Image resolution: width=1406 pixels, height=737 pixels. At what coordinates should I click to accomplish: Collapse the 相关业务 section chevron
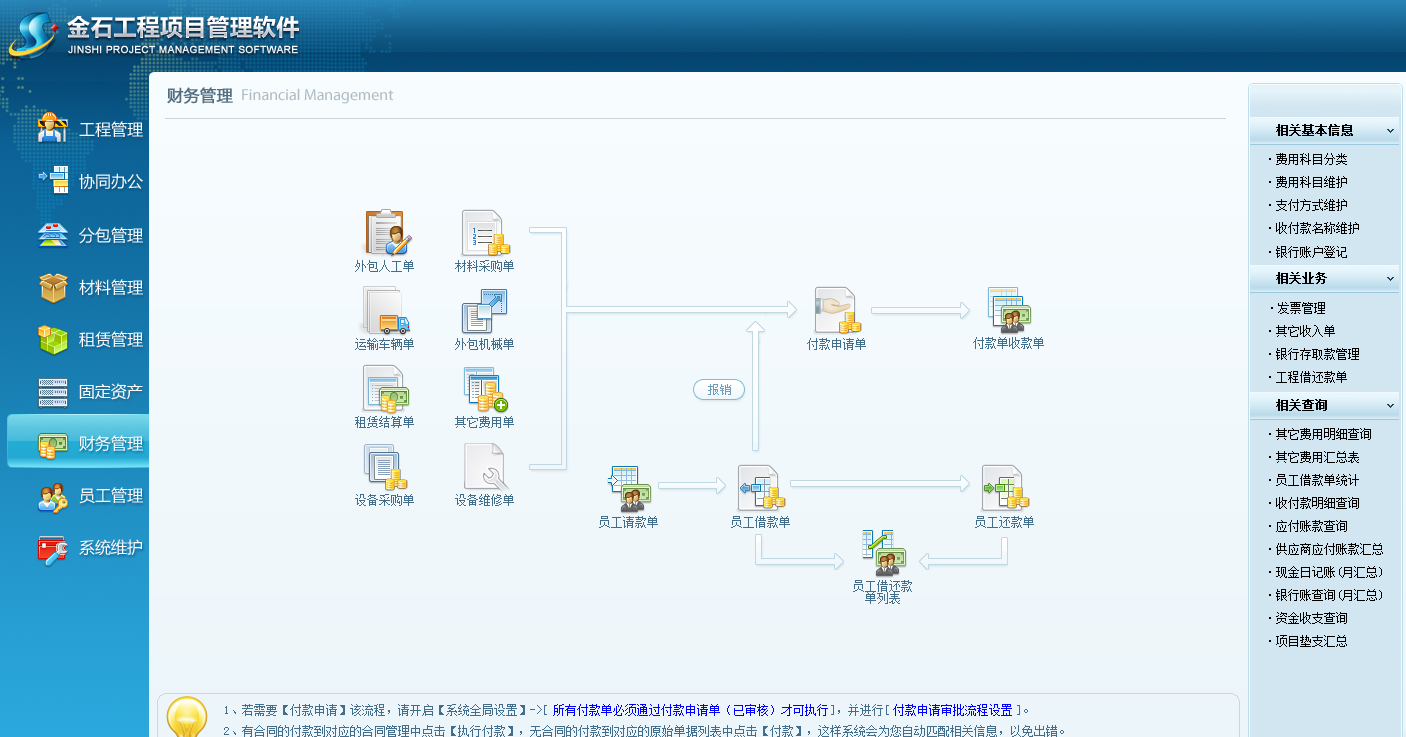(x=1389, y=279)
